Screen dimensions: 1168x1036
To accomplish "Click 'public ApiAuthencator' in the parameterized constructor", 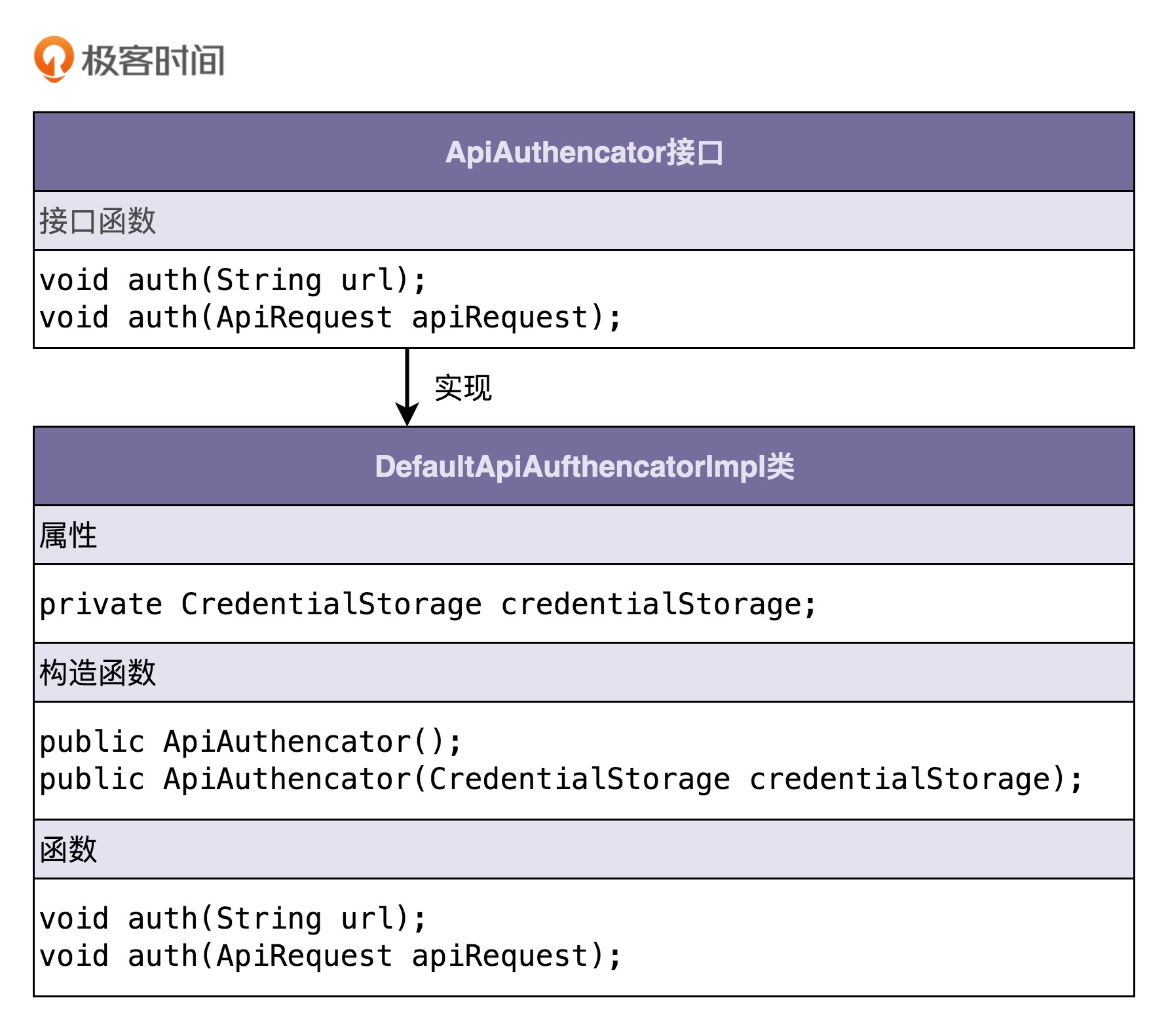I will click(x=225, y=779).
